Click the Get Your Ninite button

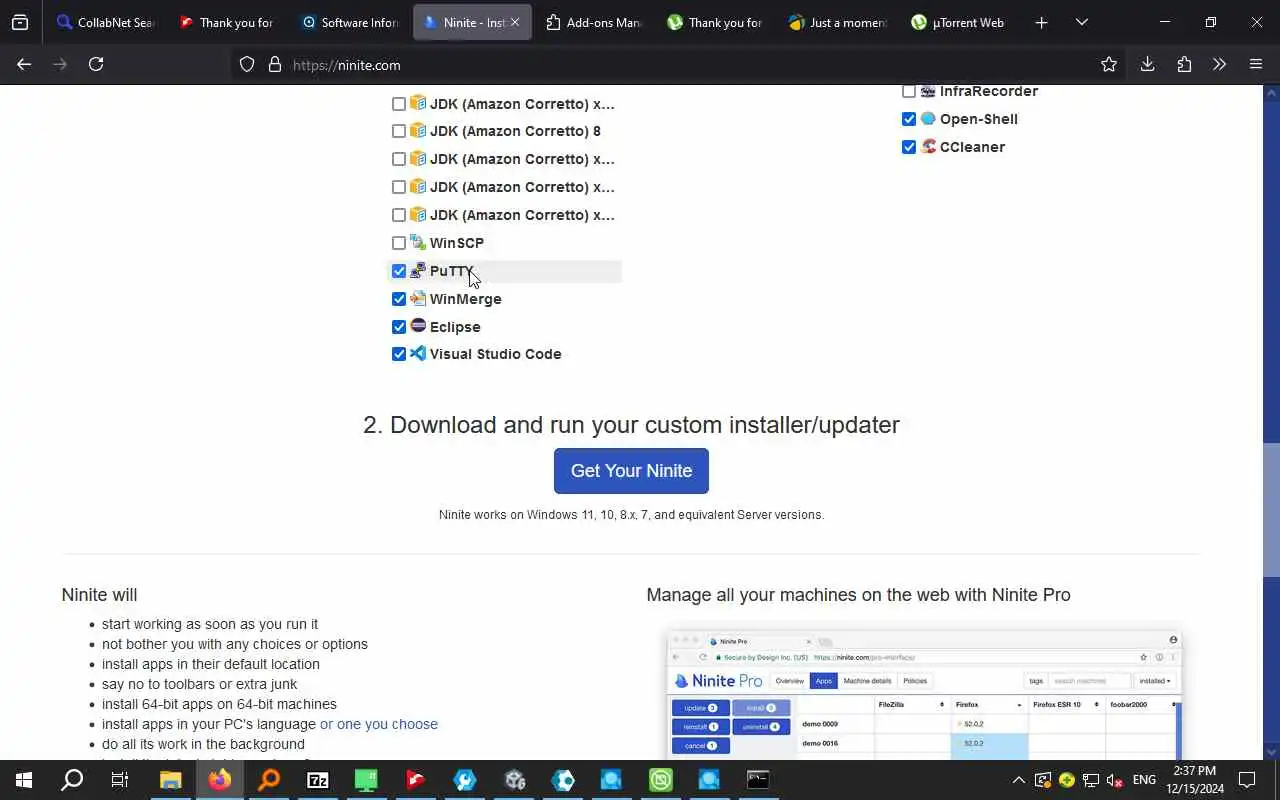[x=631, y=471]
